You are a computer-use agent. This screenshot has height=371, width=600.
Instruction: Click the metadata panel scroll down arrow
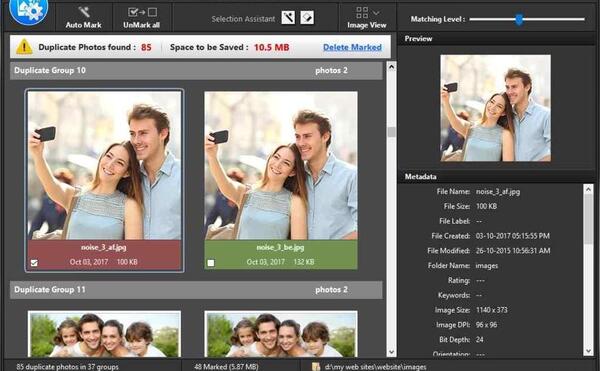(x=589, y=350)
